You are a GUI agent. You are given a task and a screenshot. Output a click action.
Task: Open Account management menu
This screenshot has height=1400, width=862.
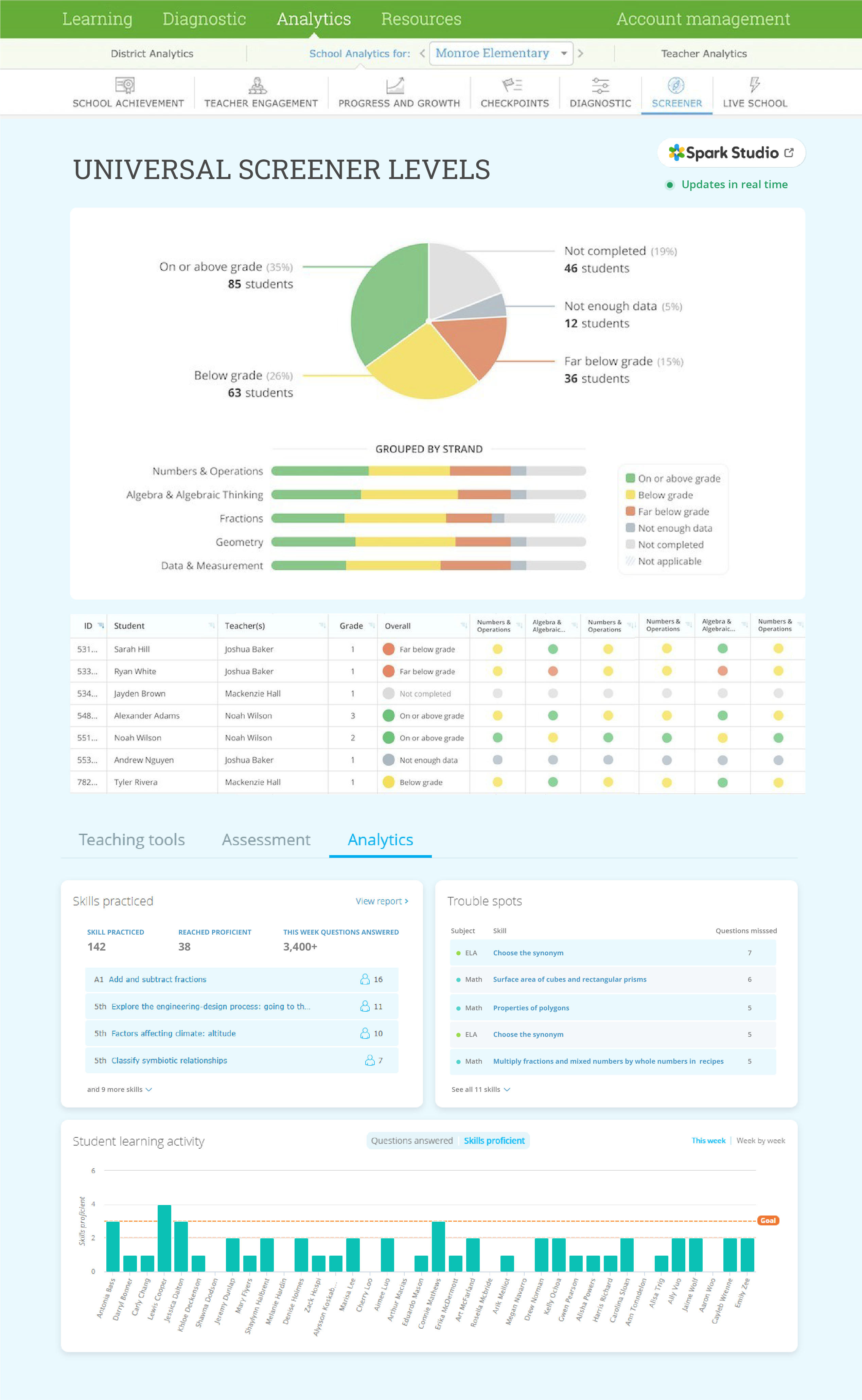703,19
